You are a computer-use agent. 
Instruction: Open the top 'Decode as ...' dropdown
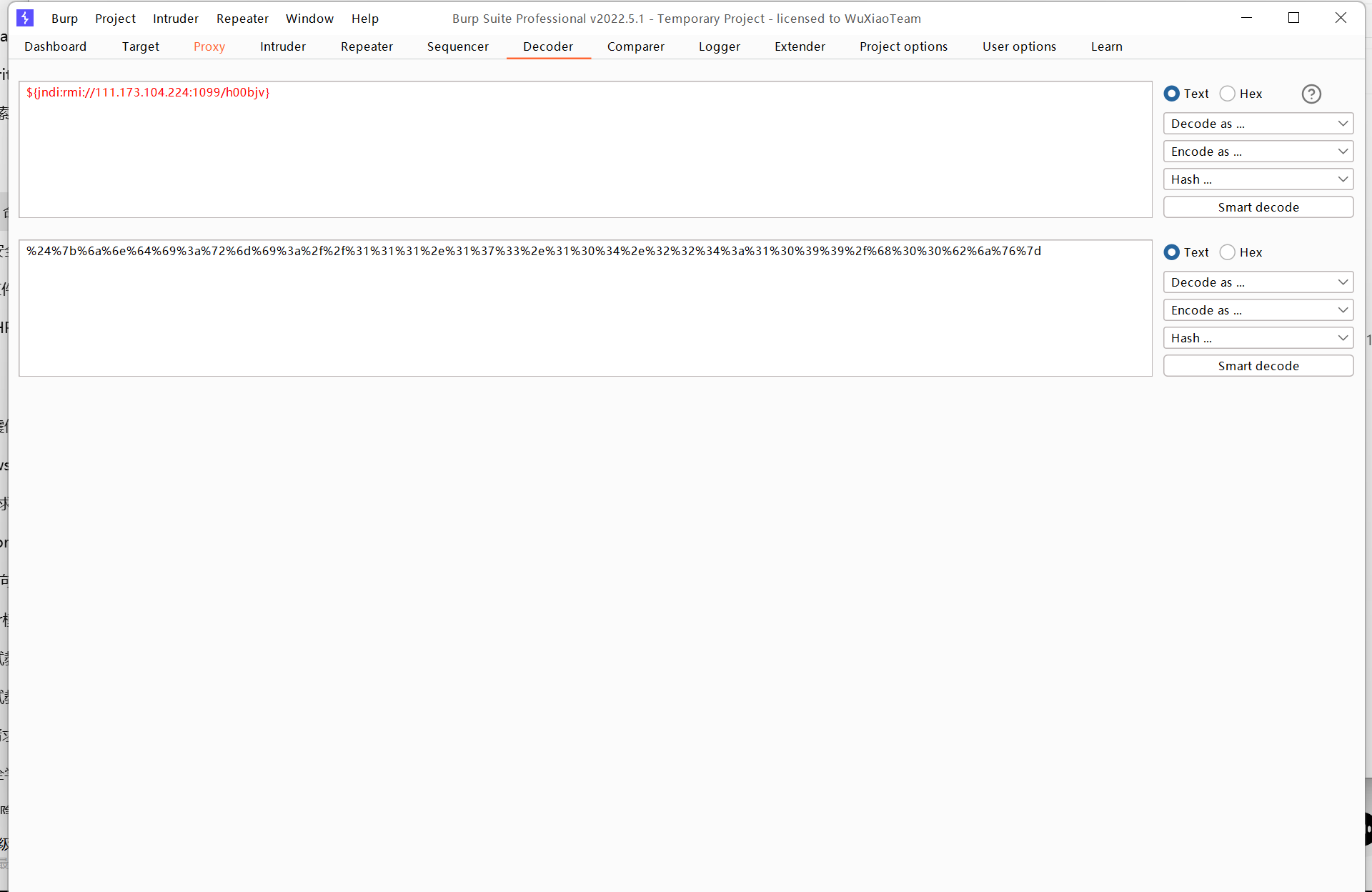click(x=1258, y=124)
